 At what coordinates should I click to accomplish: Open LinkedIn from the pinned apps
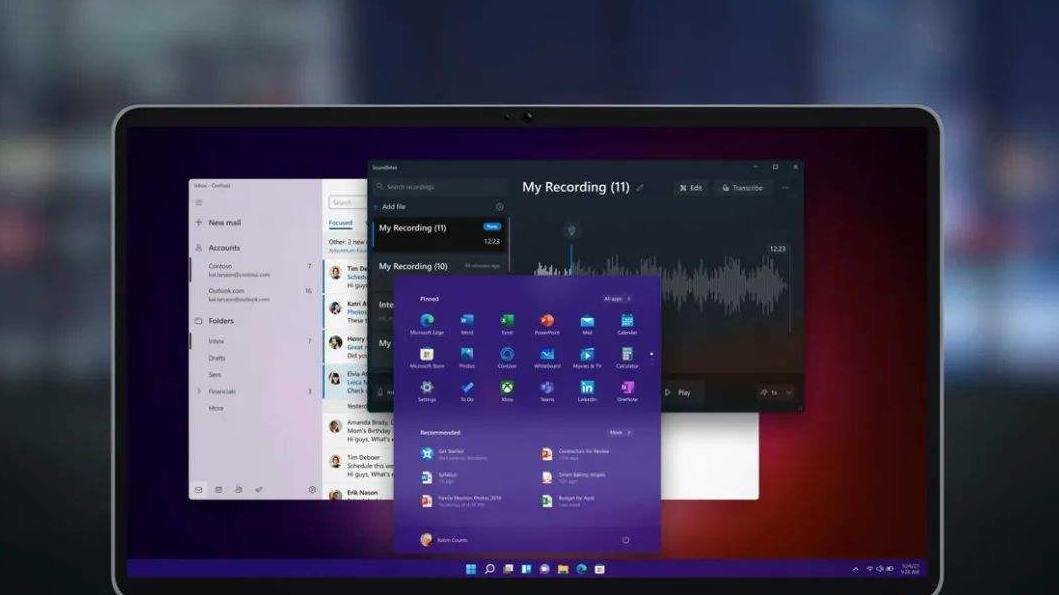click(587, 388)
